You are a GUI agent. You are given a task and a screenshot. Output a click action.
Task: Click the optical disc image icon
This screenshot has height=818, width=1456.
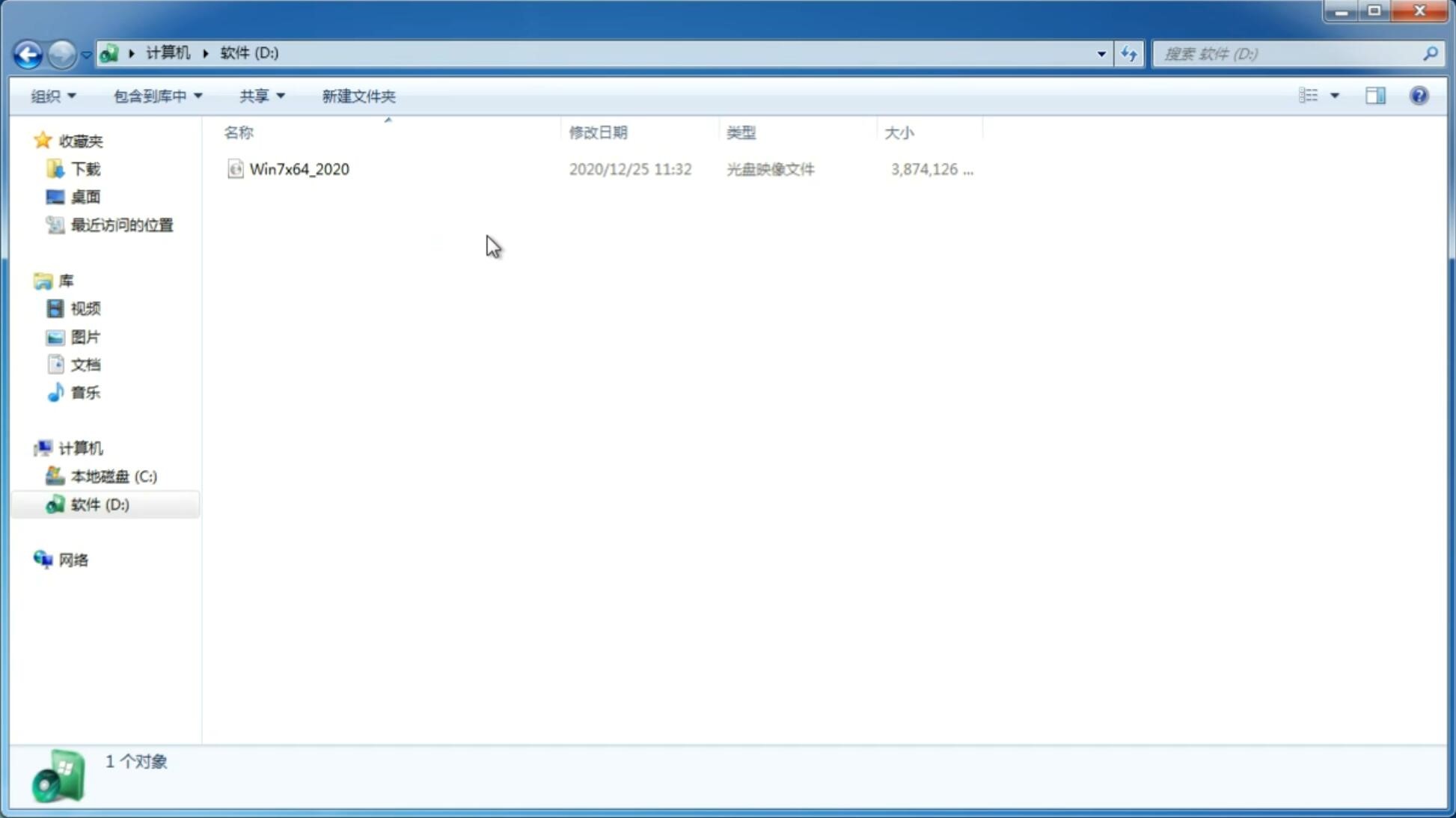tap(234, 169)
